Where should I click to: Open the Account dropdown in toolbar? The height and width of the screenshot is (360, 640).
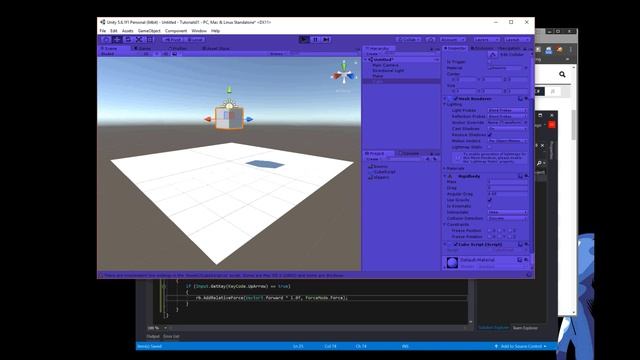tap(453, 40)
